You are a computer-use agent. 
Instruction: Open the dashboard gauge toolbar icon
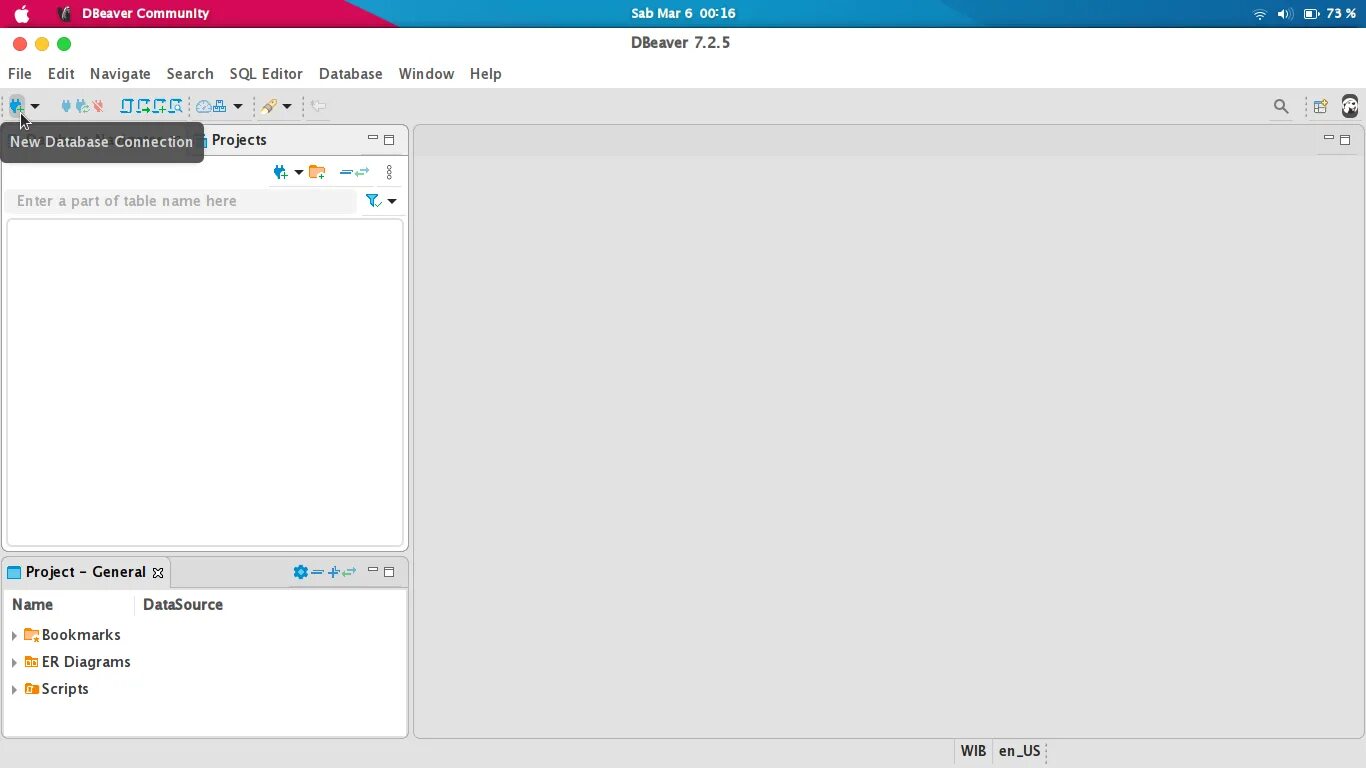click(204, 106)
